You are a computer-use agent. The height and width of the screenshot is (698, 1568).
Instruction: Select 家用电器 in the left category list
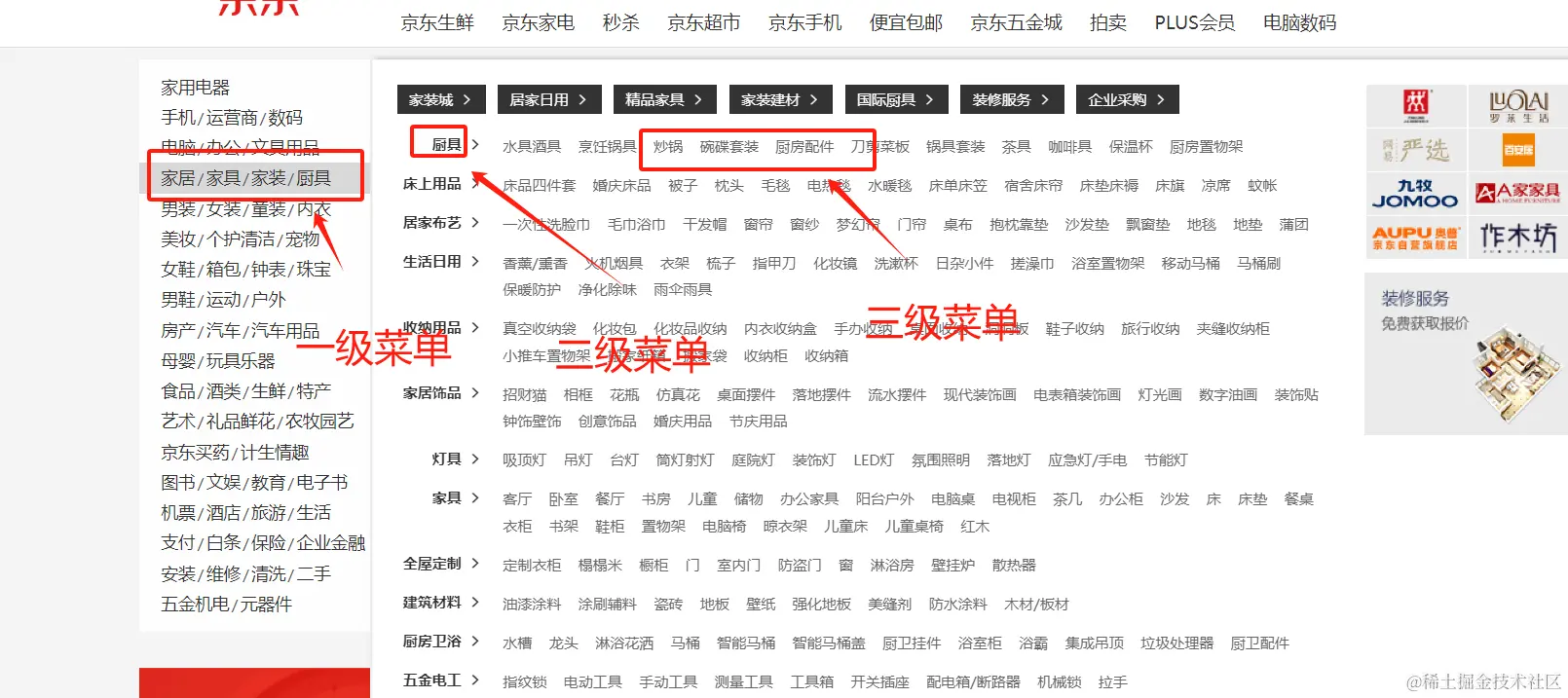point(195,88)
